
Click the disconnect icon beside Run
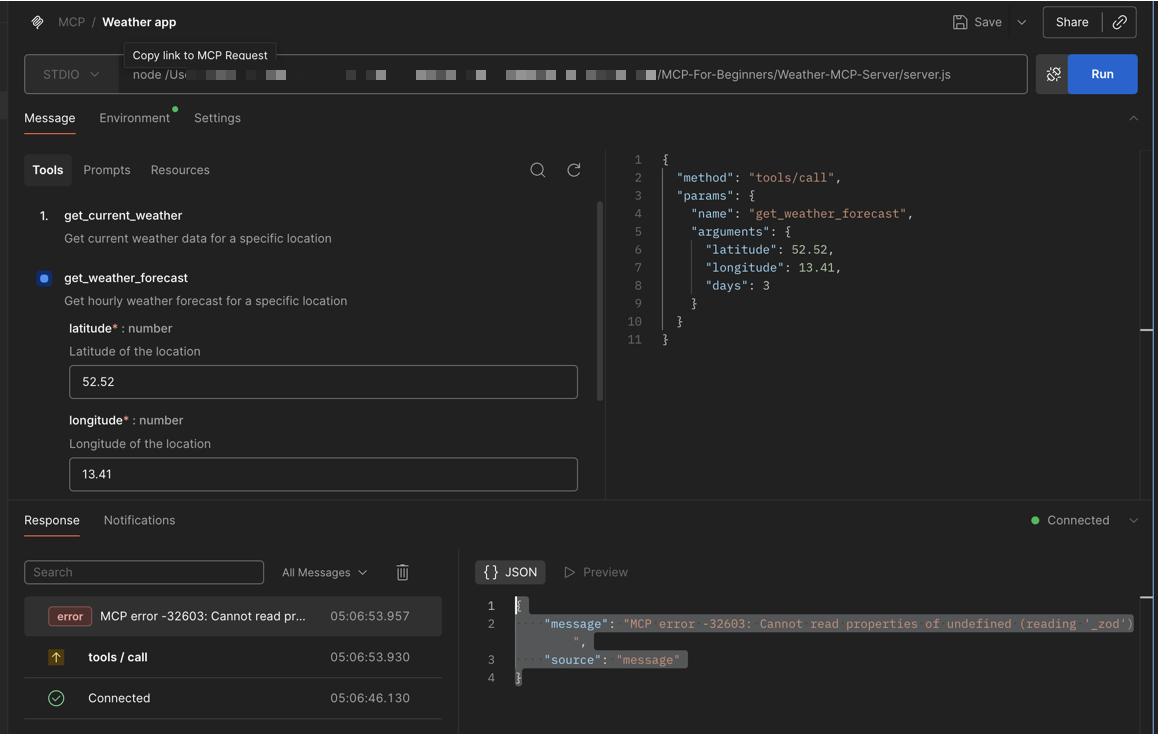coord(1053,74)
